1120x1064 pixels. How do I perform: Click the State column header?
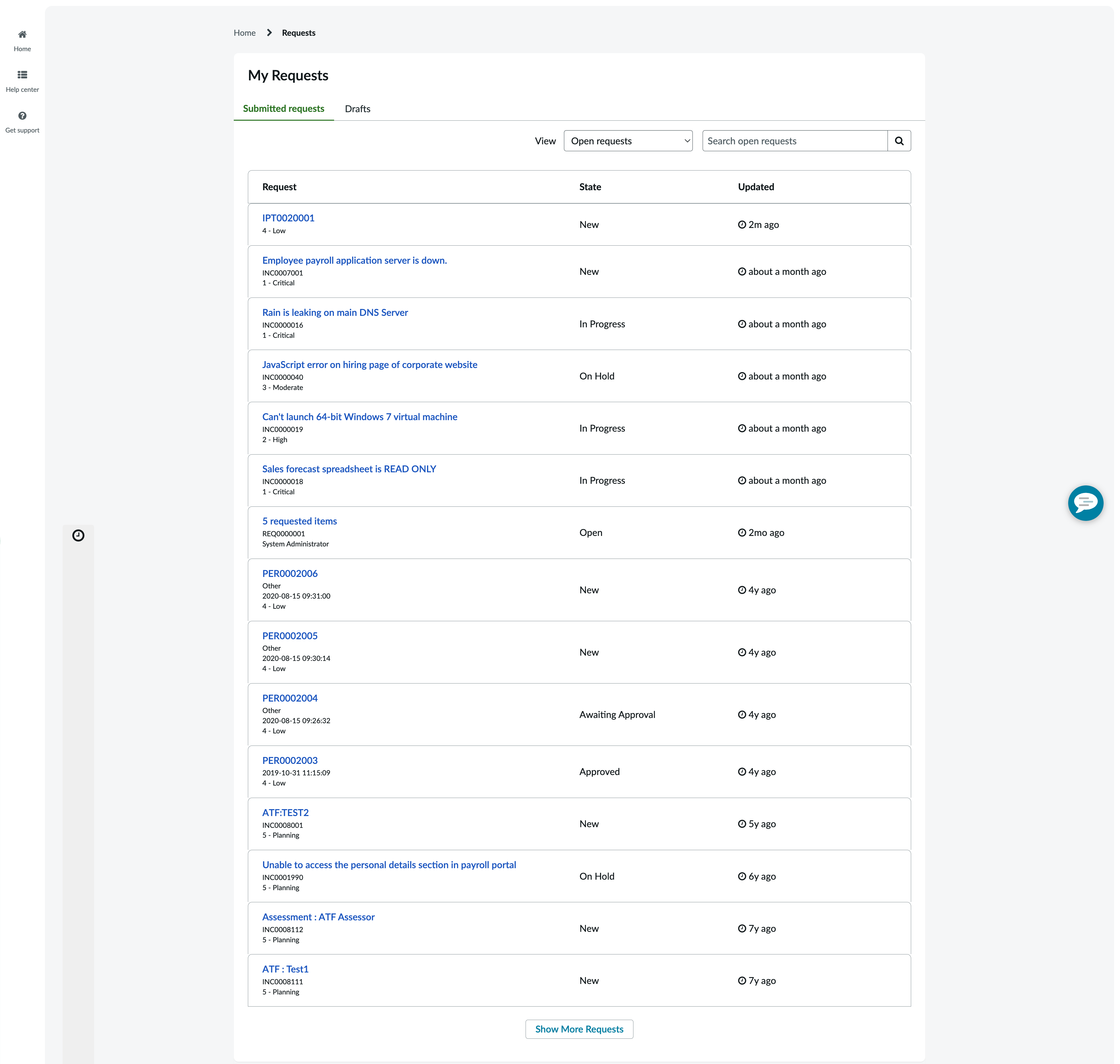(x=590, y=187)
